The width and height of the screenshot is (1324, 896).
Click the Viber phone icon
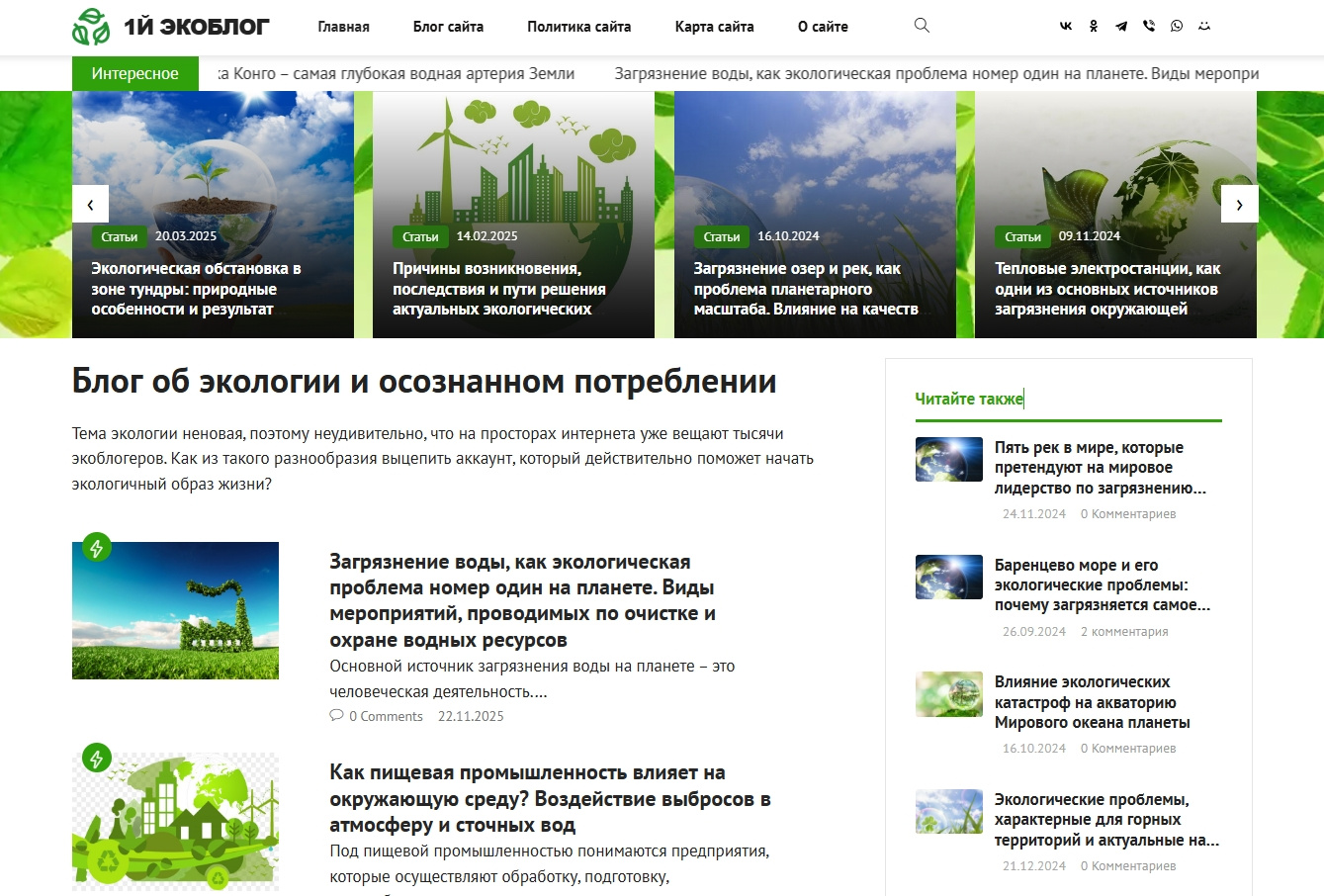tap(1149, 27)
